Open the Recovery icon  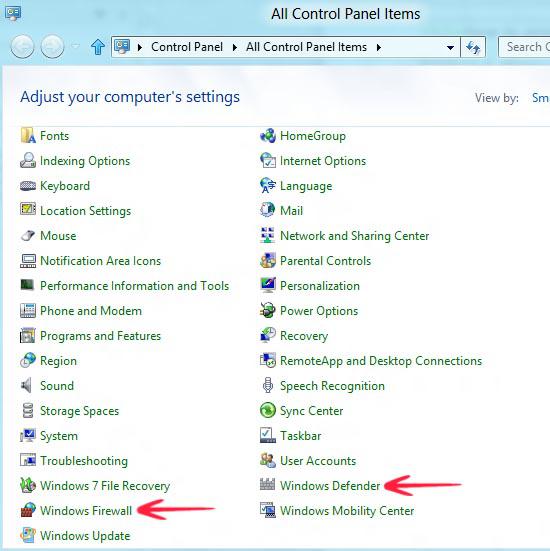click(268, 336)
